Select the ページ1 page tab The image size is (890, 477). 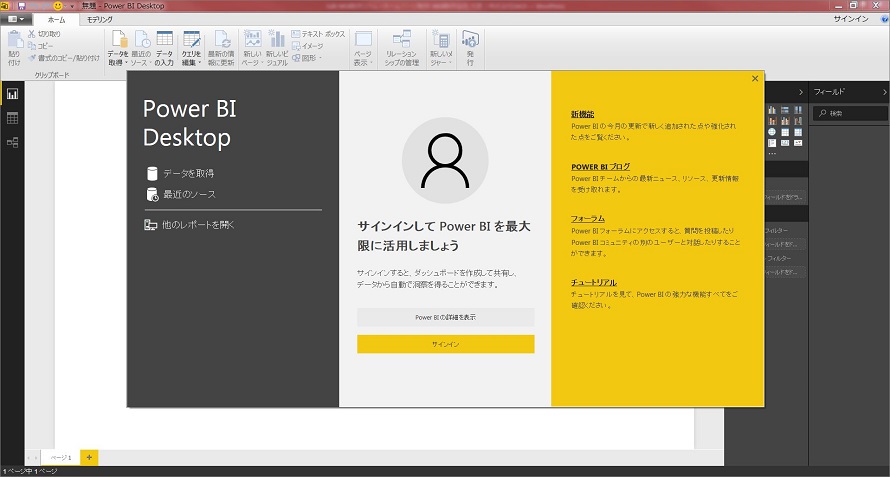click(x=61, y=457)
